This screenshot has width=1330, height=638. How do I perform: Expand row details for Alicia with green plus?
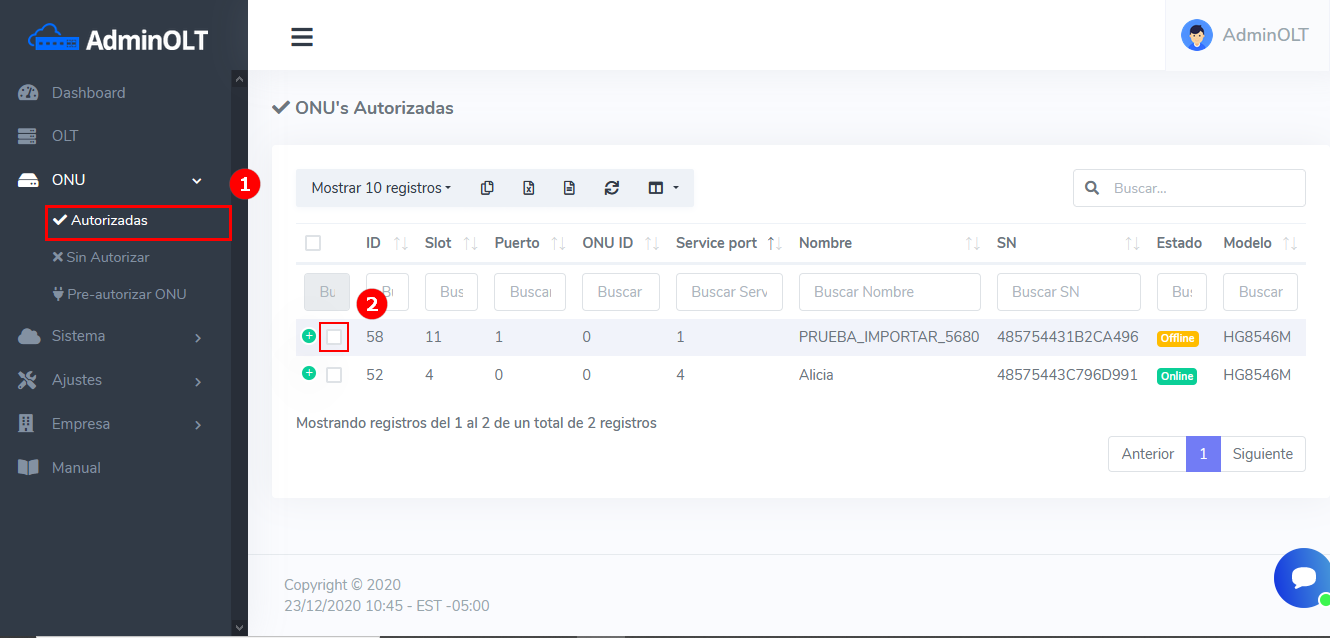coord(309,373)
